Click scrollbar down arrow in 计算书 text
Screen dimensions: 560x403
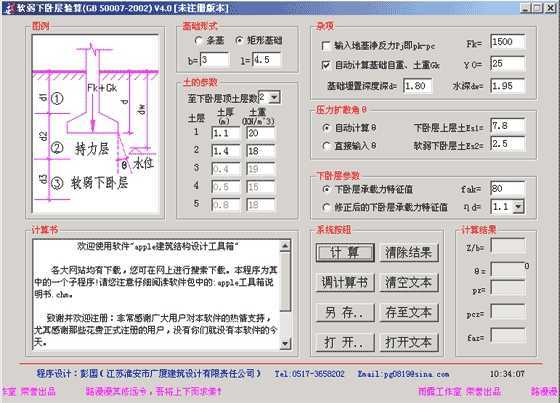coord(285,344)
